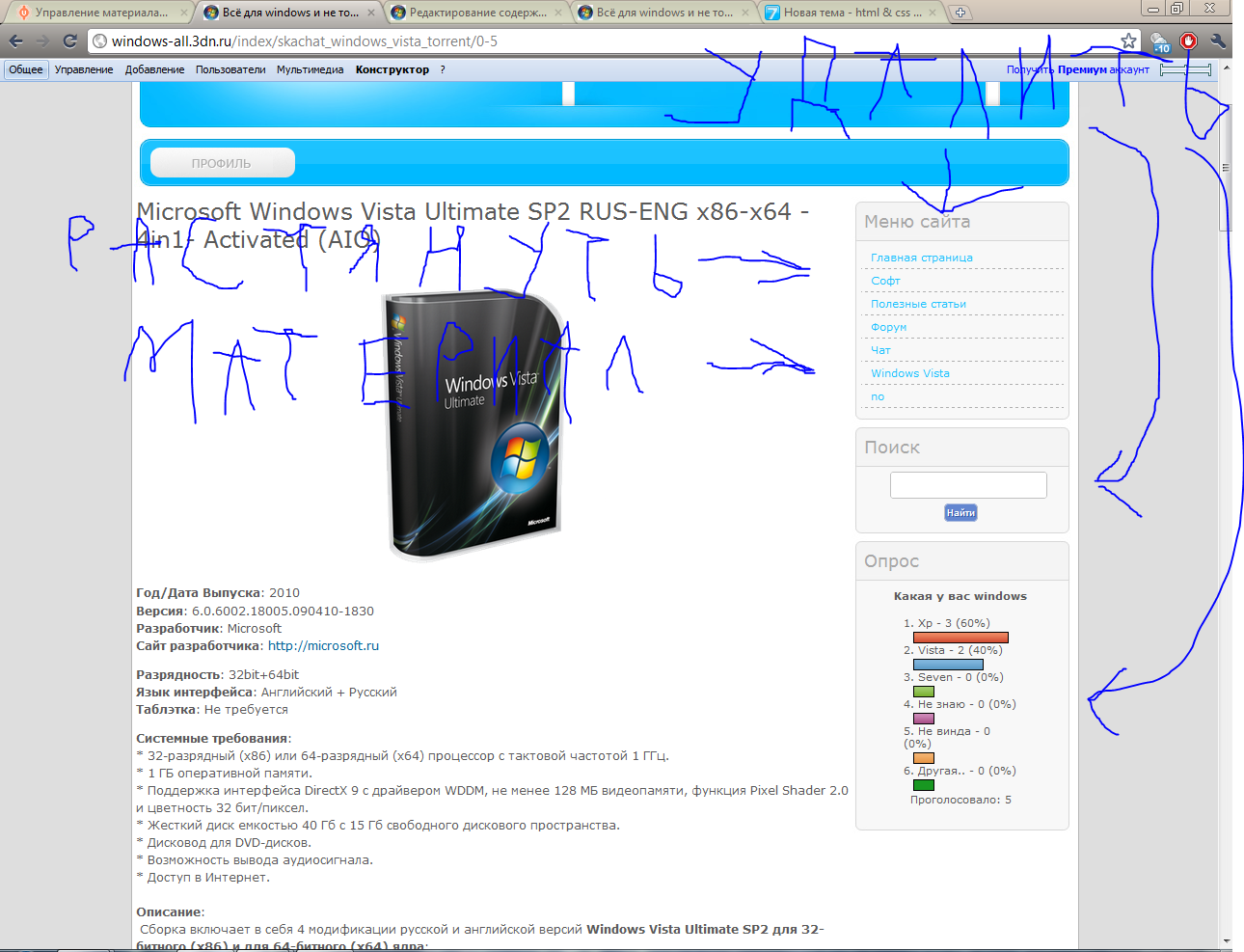The image size is (1244, 952).
Task: Click the article title 'Microsoft Windows Vista Ultimate SP2'
Action: coord(473,225)
